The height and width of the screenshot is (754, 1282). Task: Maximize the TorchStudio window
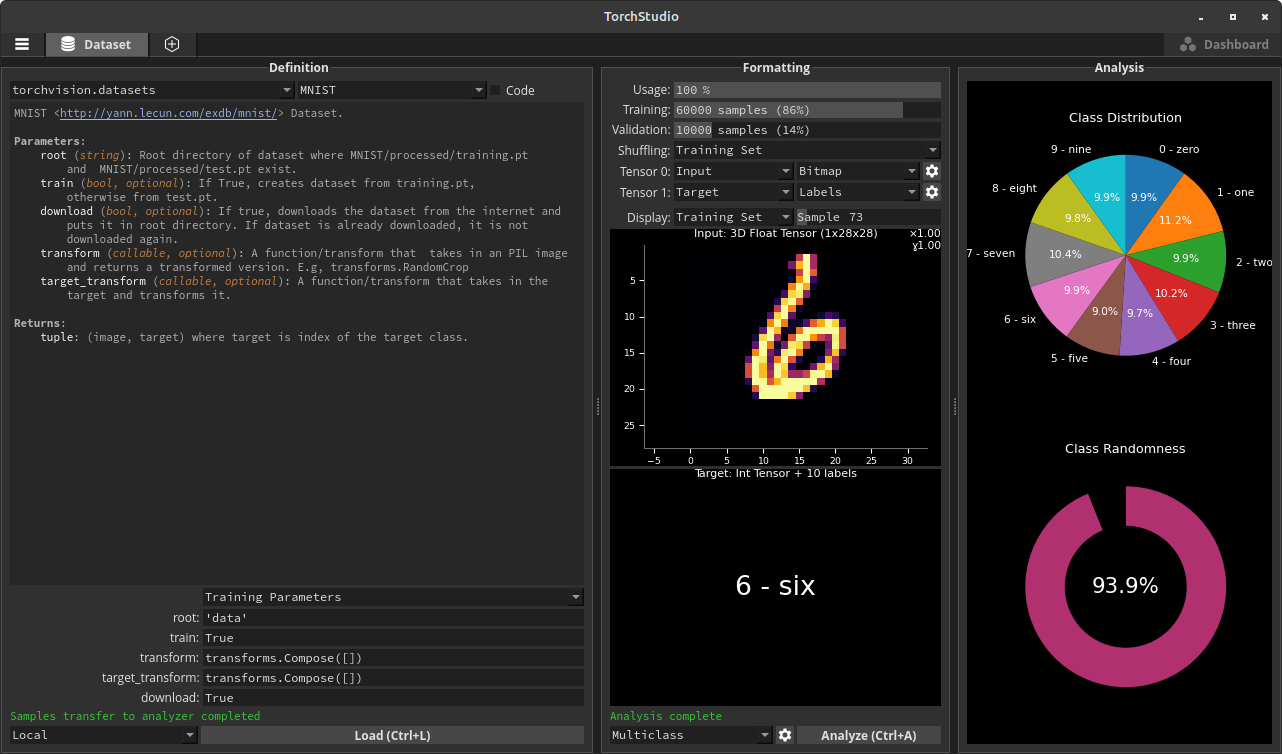click(1232, 17)
